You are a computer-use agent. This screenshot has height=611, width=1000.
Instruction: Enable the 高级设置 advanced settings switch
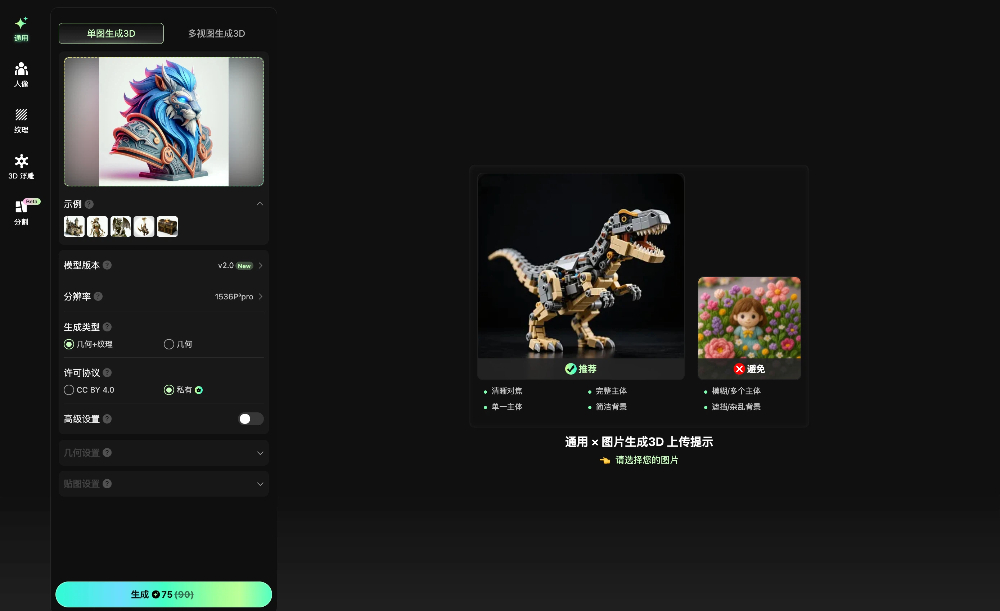pyautogui.click(x=250, y=418)
